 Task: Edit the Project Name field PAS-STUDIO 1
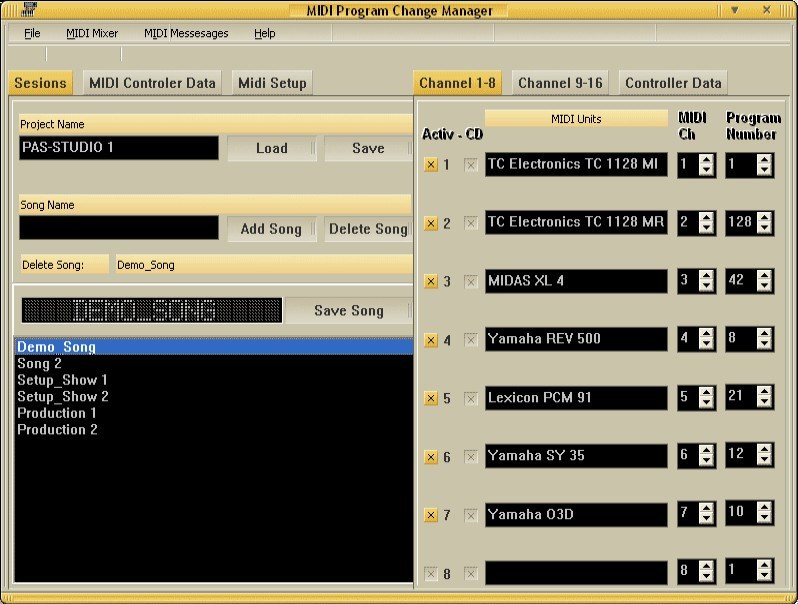click(119, 148)
